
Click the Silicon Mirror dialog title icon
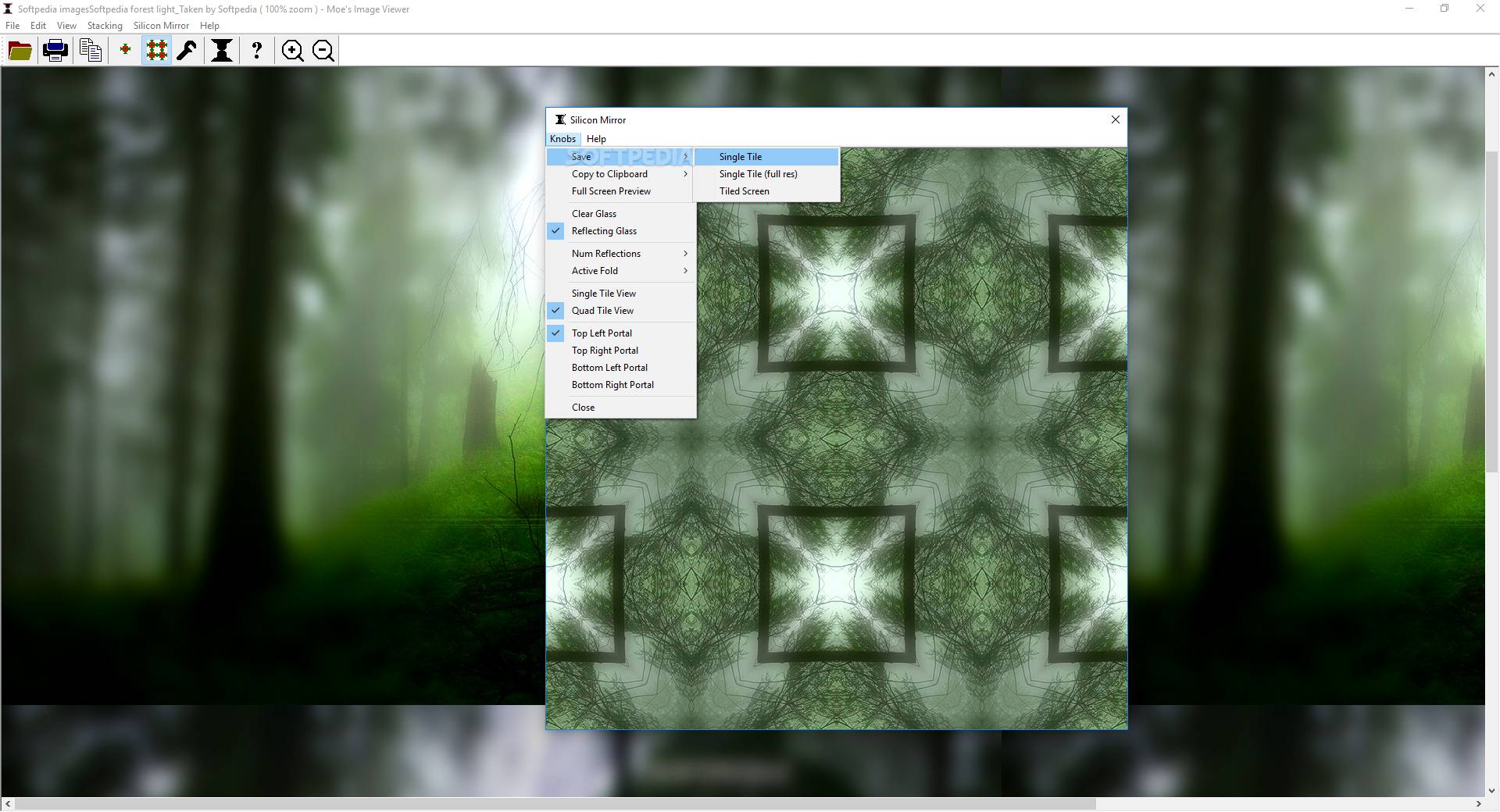point(560,119)
